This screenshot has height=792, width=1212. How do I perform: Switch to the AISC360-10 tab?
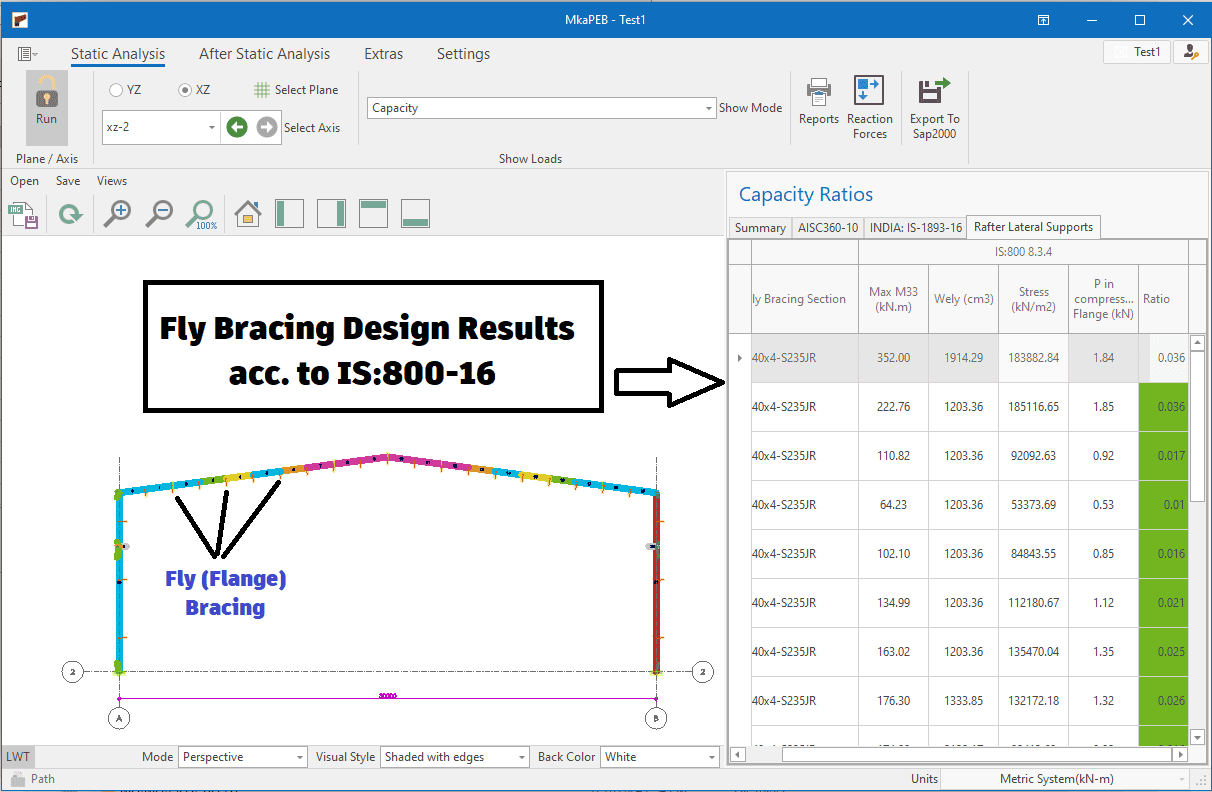pos(827,228)
